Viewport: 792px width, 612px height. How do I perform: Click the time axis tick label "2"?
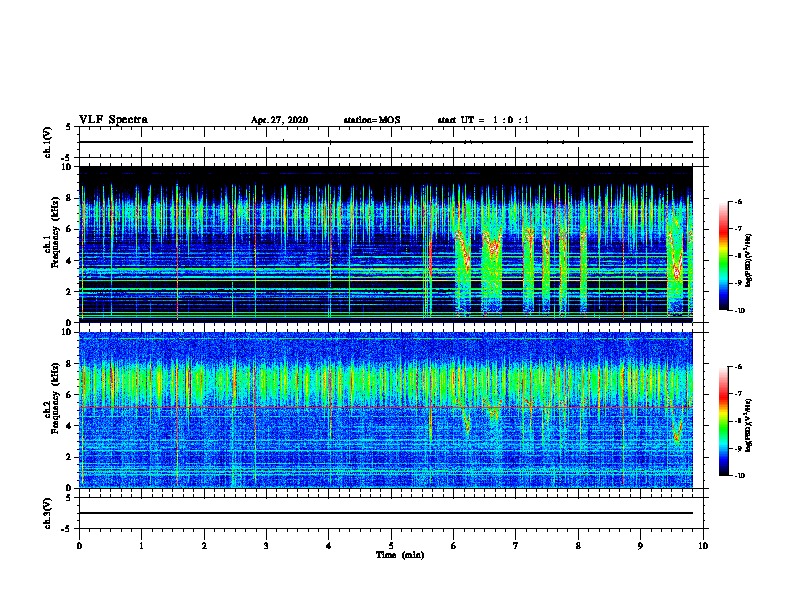204,546
